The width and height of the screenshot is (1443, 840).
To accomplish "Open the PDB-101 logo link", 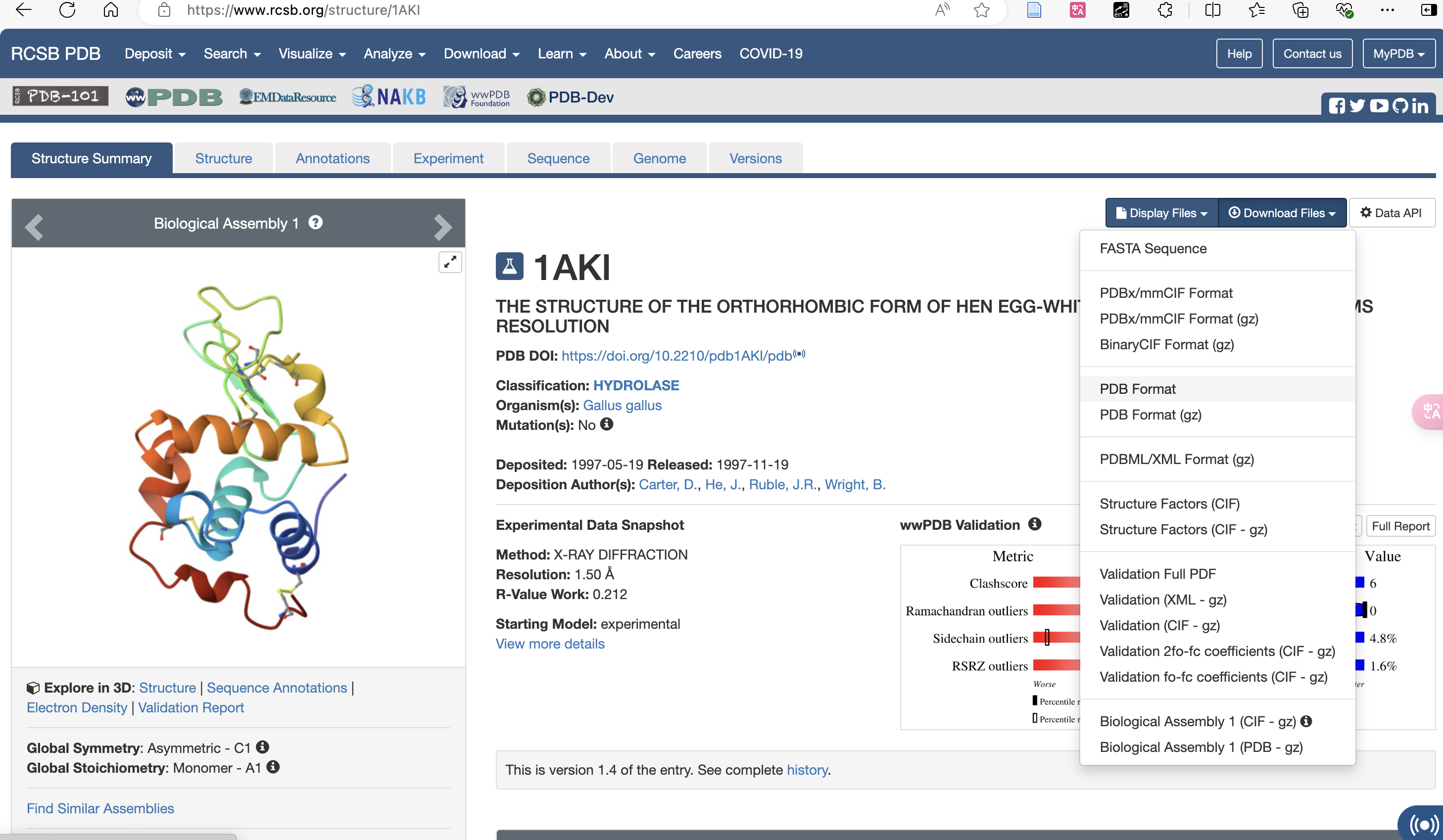I will (x=60, y=96).
